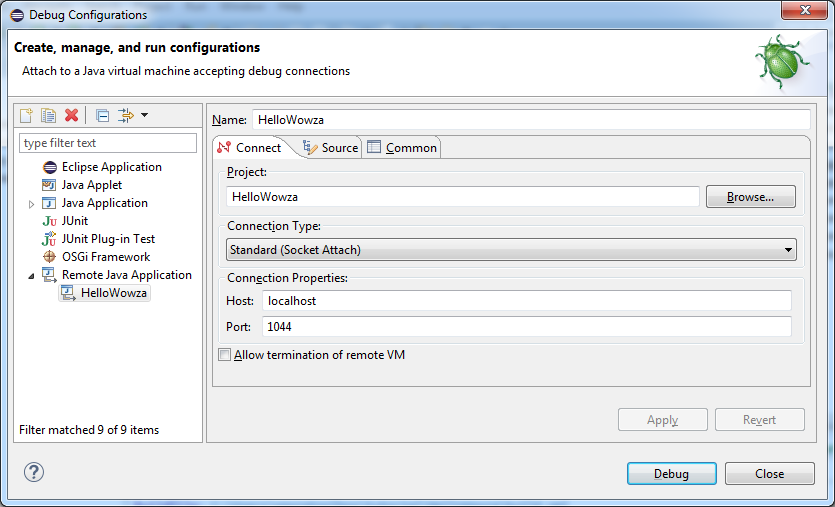
Task: Collapse the Remote Java Application node
Action: point(31,276)
